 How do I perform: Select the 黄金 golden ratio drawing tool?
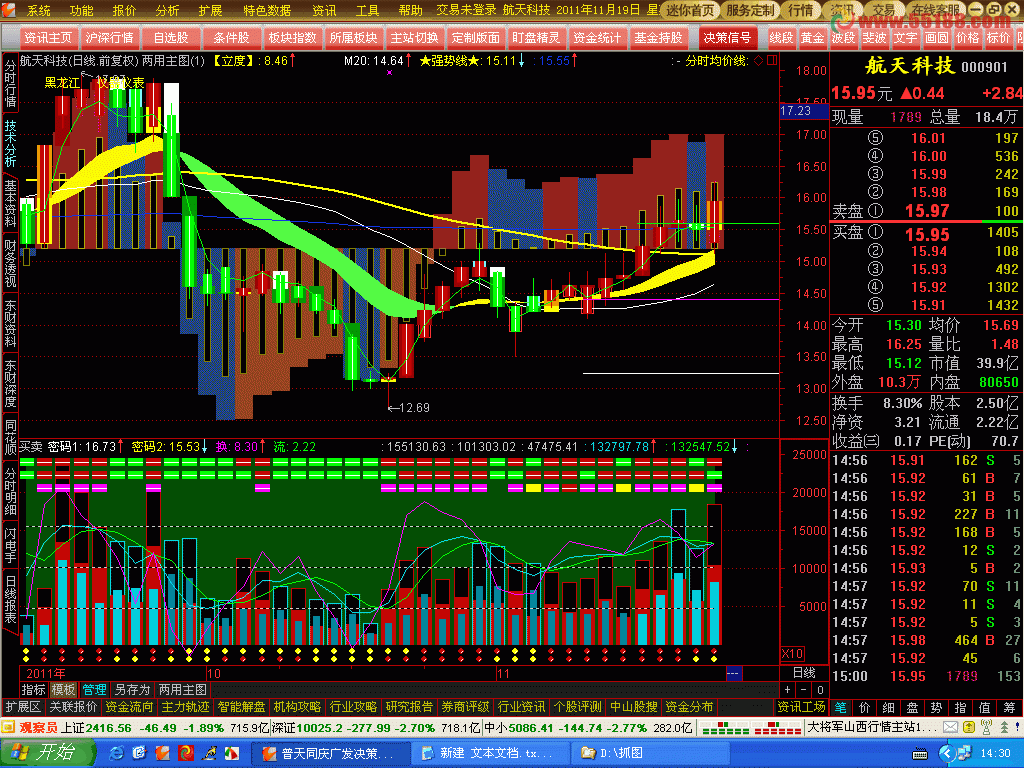[x=812, y=38]
